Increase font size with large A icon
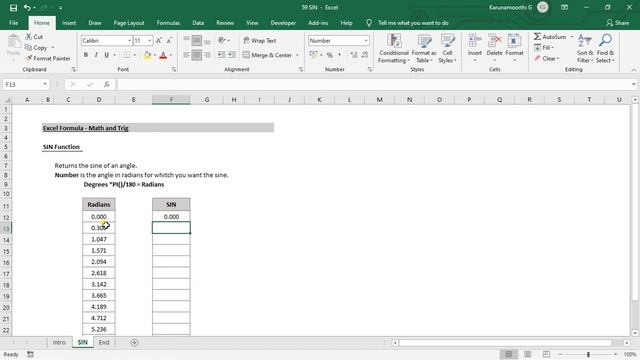The height and width of the screenshot is (360, 640). click(159, 40)
